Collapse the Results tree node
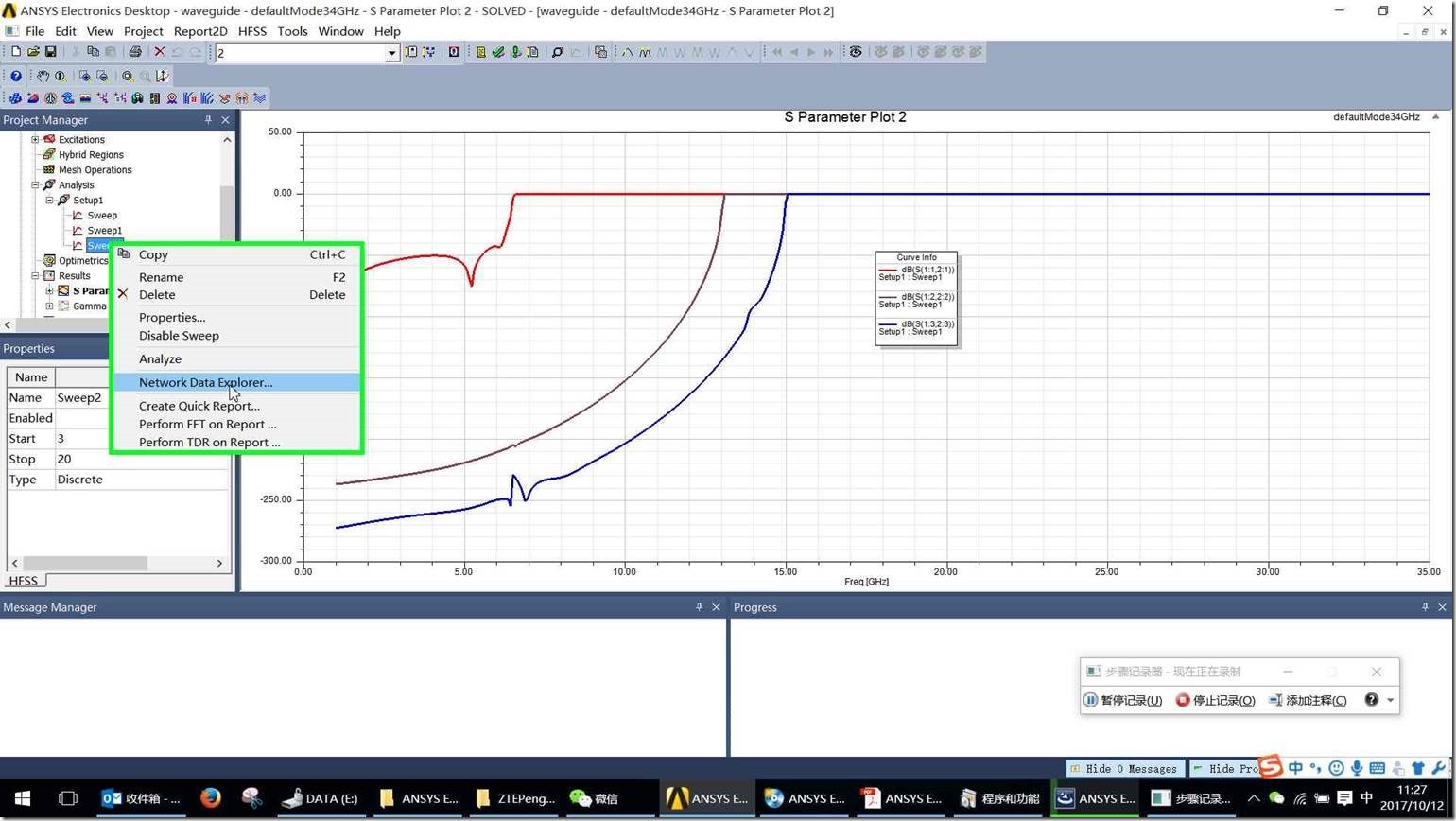Viewport: 1456px width, 821px height. pyautogui.click(x=35, y=275)
